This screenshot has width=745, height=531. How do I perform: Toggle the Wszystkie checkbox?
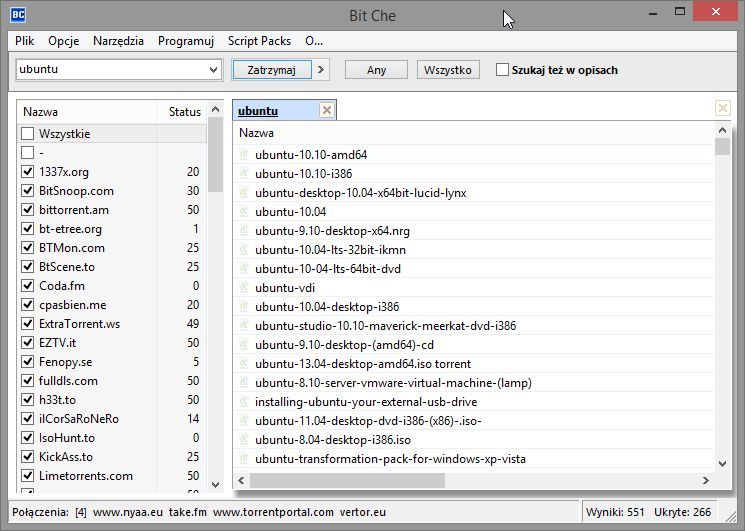[28, 133]
